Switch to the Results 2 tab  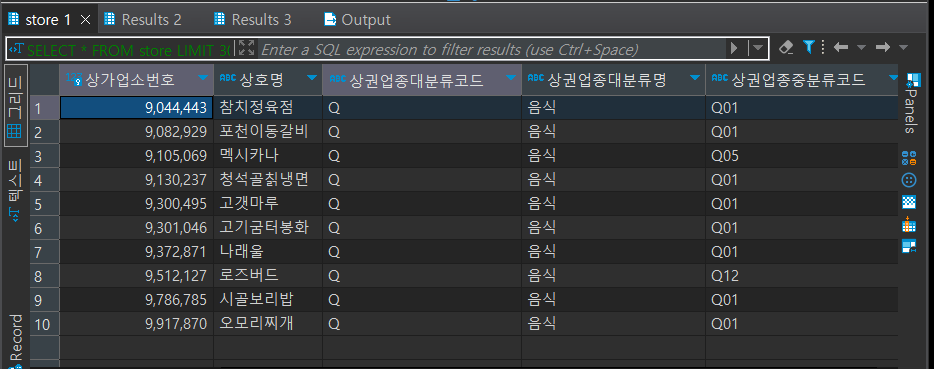(142, 20)
